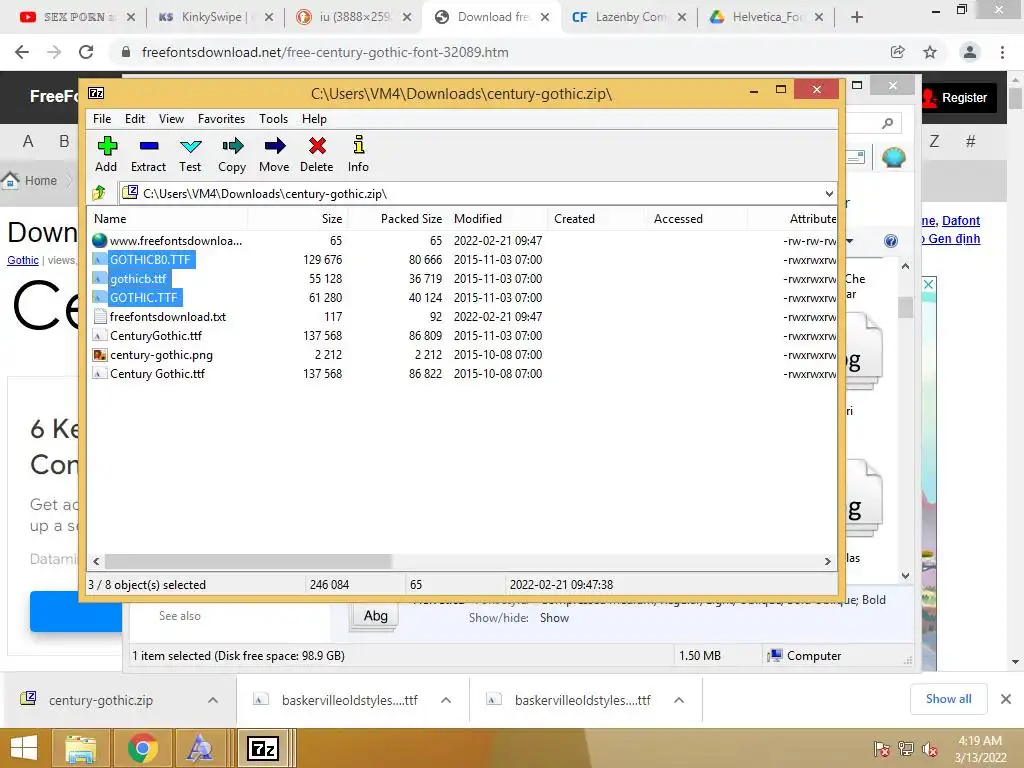Click the Add toolbar button in 7-Zip
The height and width of the screenshot is (768, 1024).
pos(106,154)
